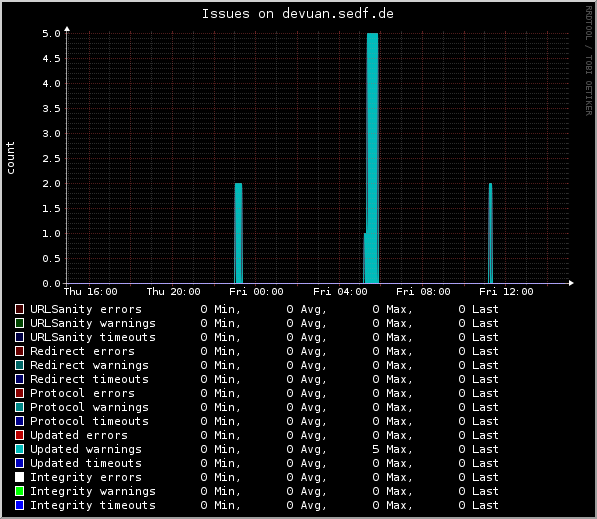Image resolution: width=597 pixels, height=519 pixels.
Task: Click the 5.0 value on y-axis
Action: [x=51, y=34]
